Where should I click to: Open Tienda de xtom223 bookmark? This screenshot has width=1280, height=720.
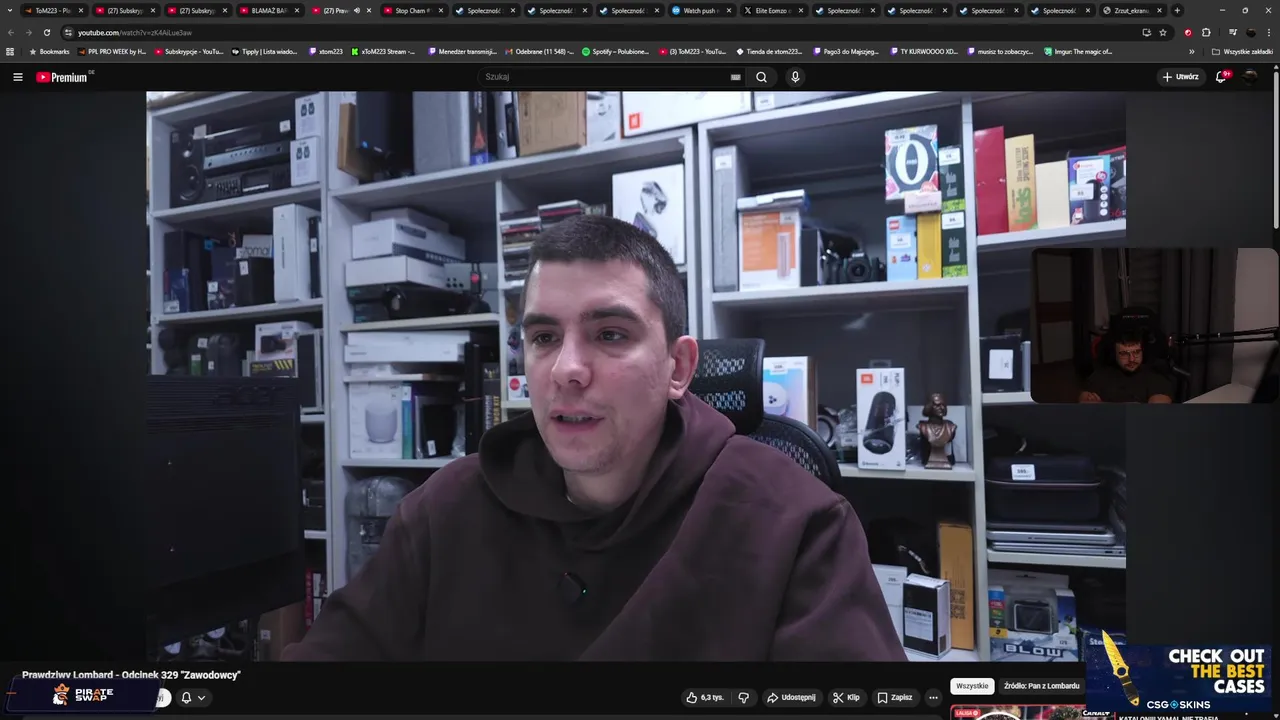[769, 51]
